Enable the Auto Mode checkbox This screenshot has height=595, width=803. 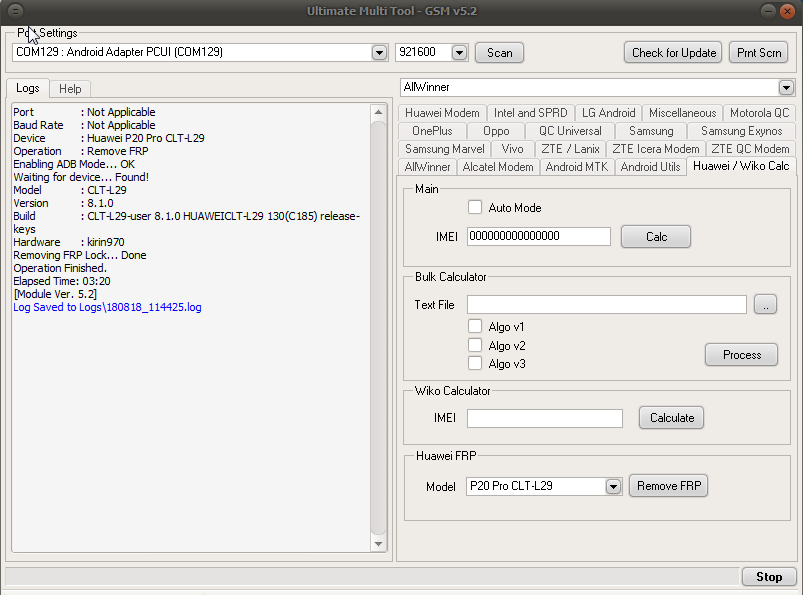(475, 207)
